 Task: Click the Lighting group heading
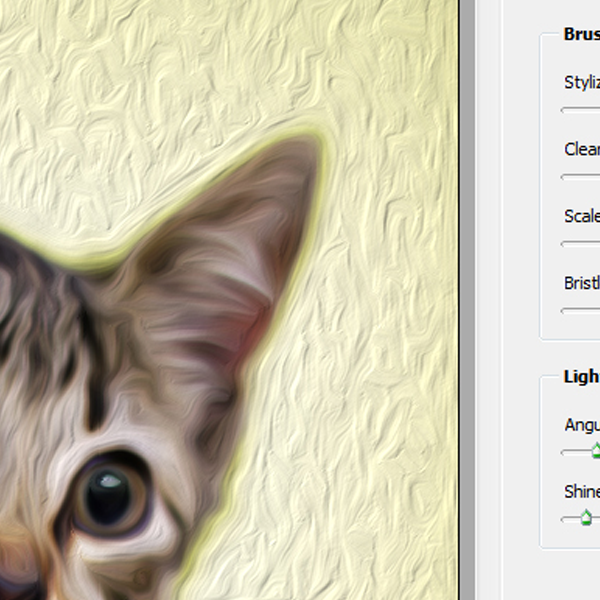coord(582,377)
